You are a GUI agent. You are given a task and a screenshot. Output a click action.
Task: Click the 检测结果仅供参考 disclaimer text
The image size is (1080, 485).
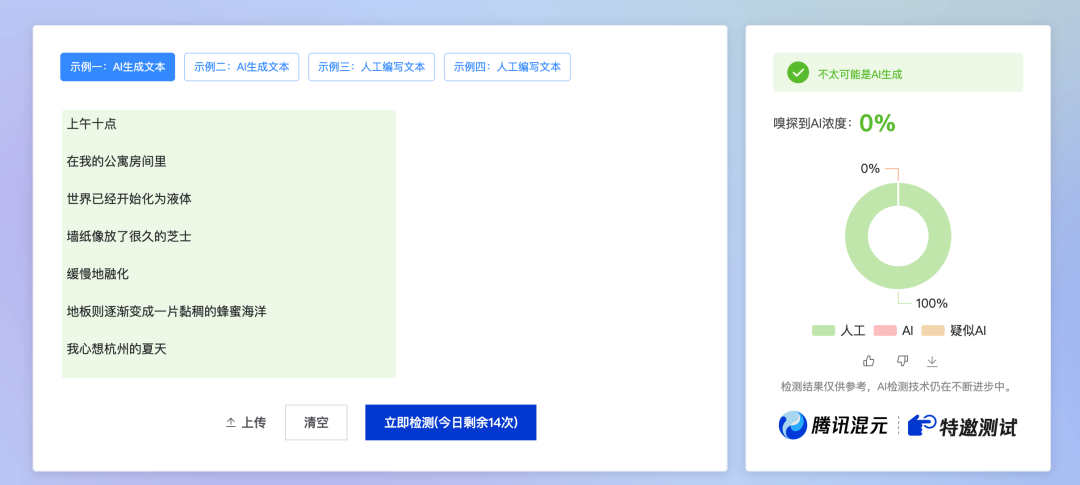click(896, 386)
